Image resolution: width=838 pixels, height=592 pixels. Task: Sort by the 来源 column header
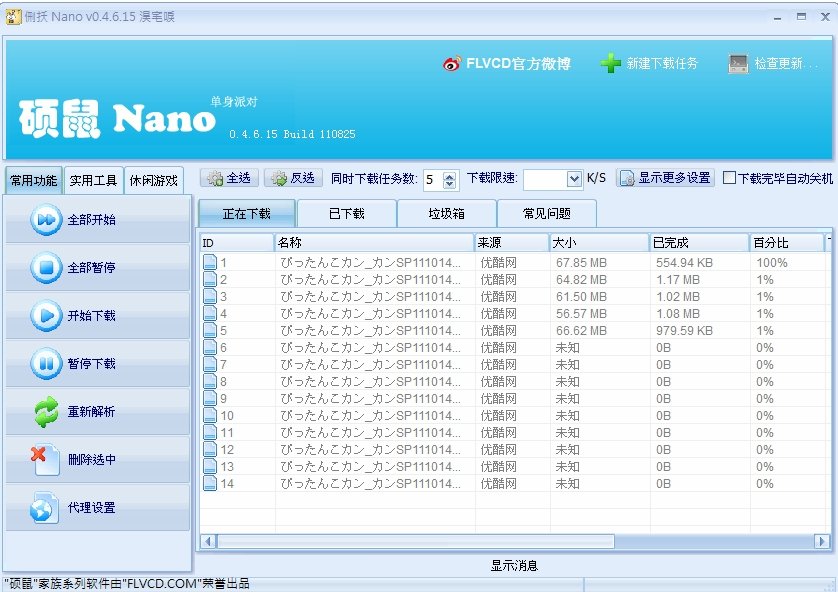(512, 243)
